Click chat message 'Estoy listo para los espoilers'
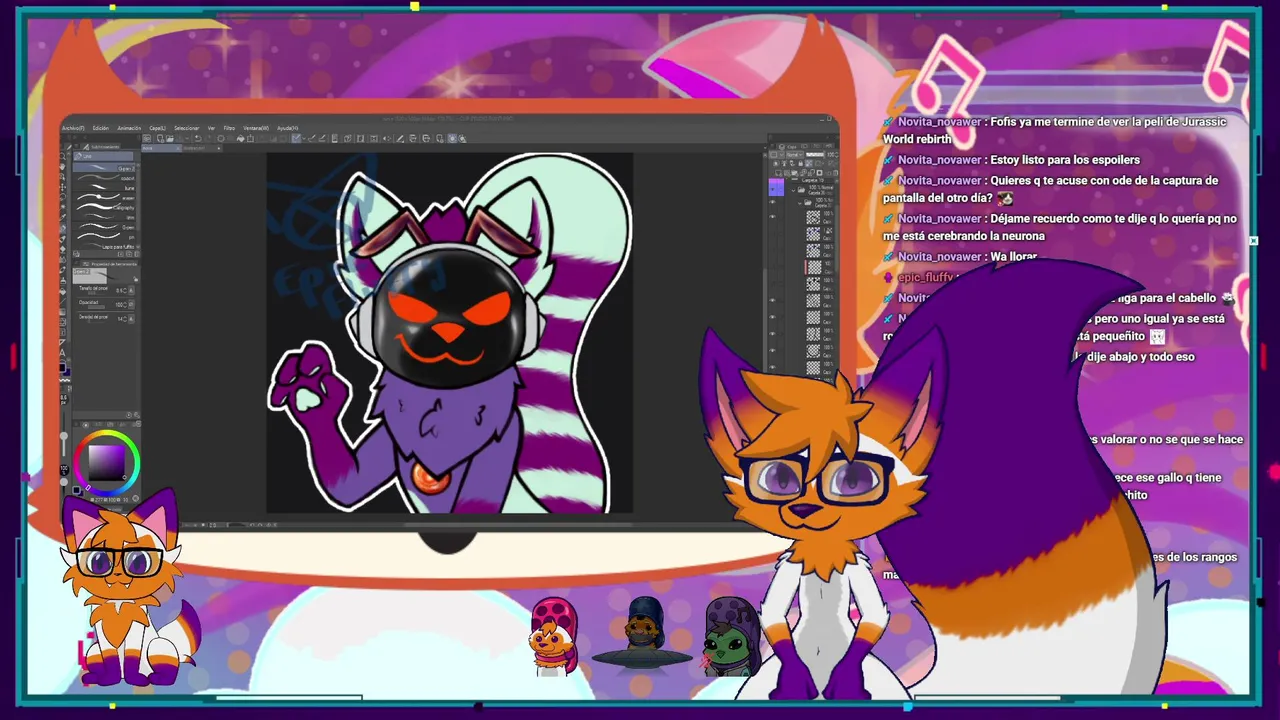This screenshot has width=1280, height=720. pos(1065,160)
